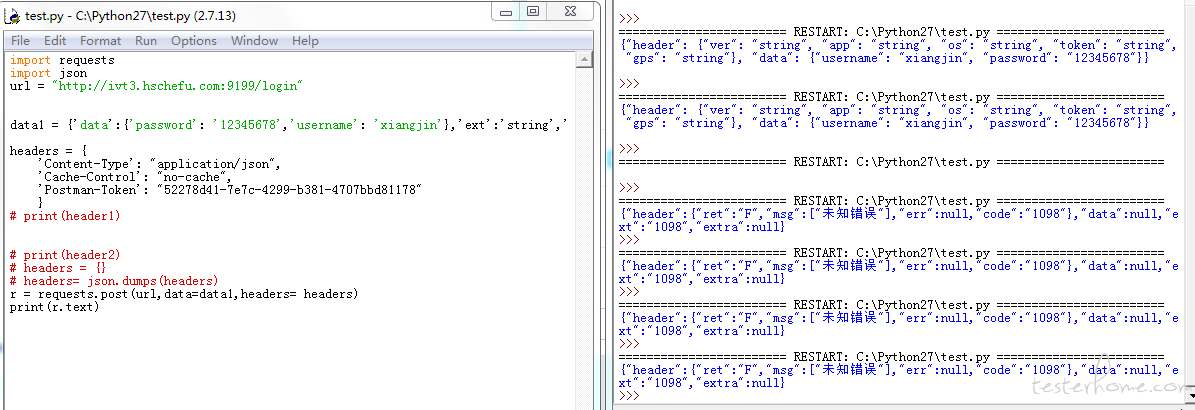This screenshot has height=410, width=1195.
Task: Click the editor scrollbar up arrow
Action: point(584,59)
